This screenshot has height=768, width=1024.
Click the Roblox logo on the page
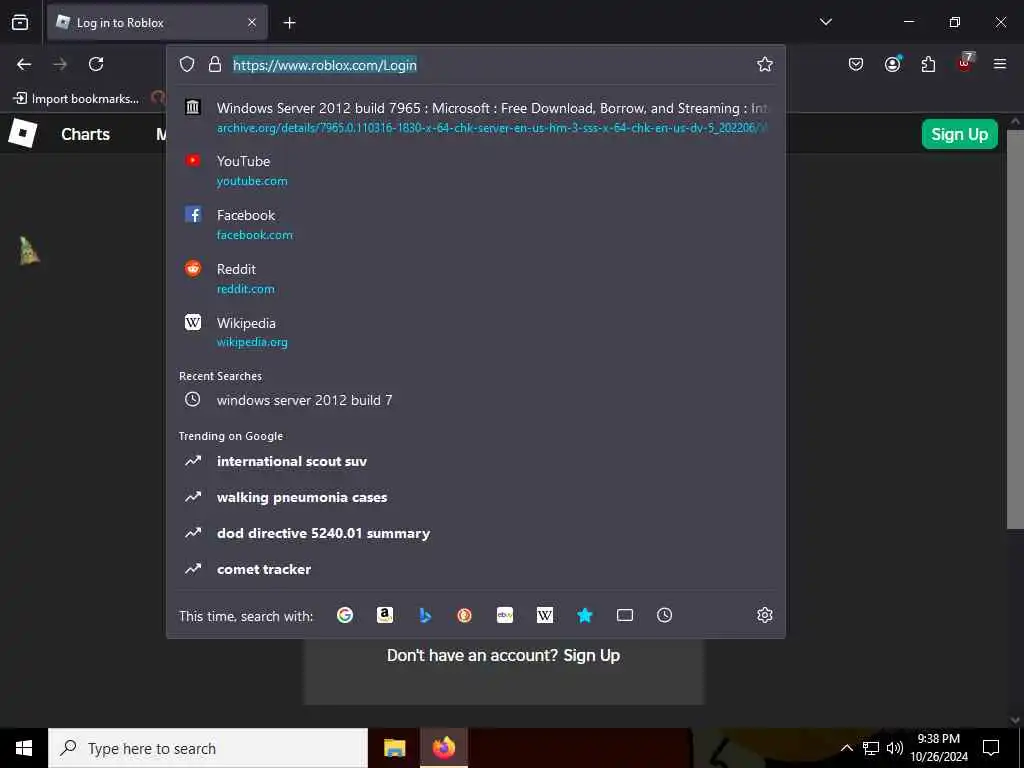point(23,134)
